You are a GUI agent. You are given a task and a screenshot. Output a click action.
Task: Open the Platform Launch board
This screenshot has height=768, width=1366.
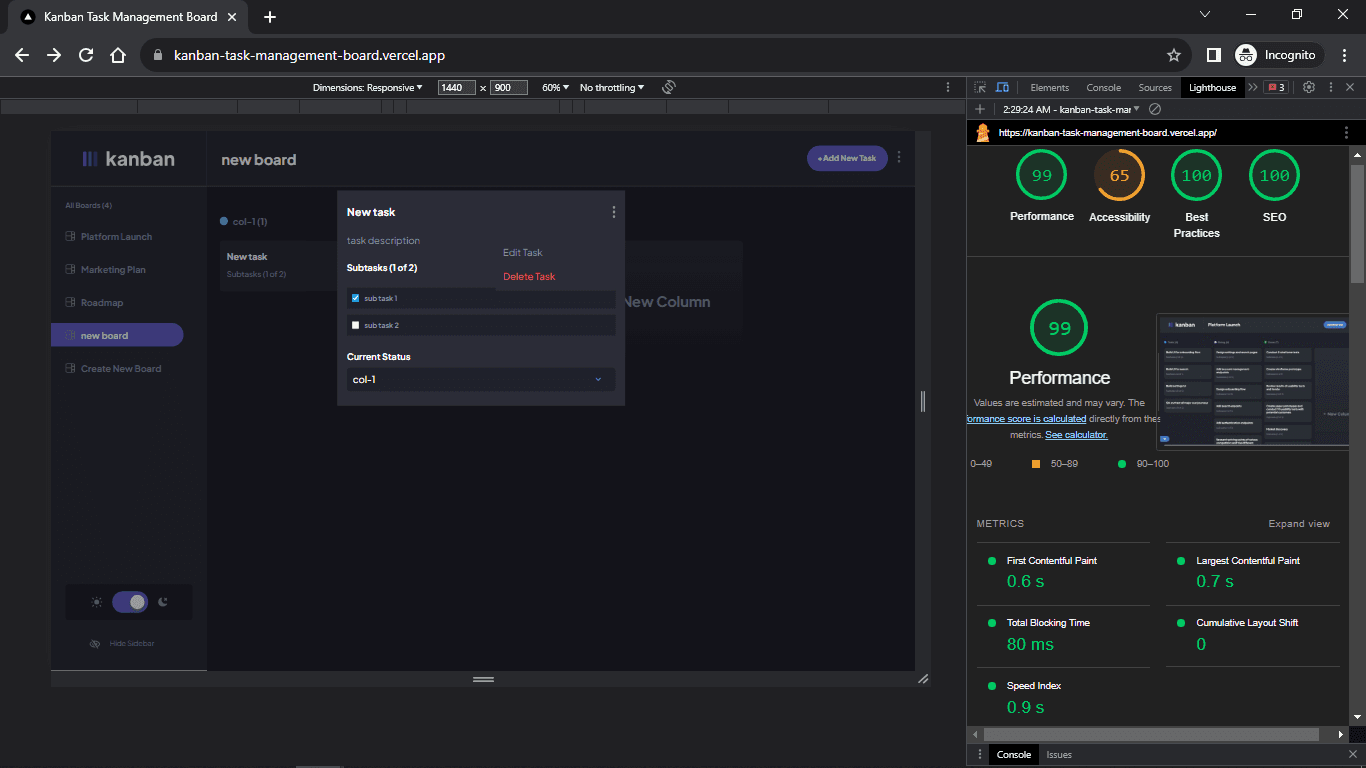point(117,237)
